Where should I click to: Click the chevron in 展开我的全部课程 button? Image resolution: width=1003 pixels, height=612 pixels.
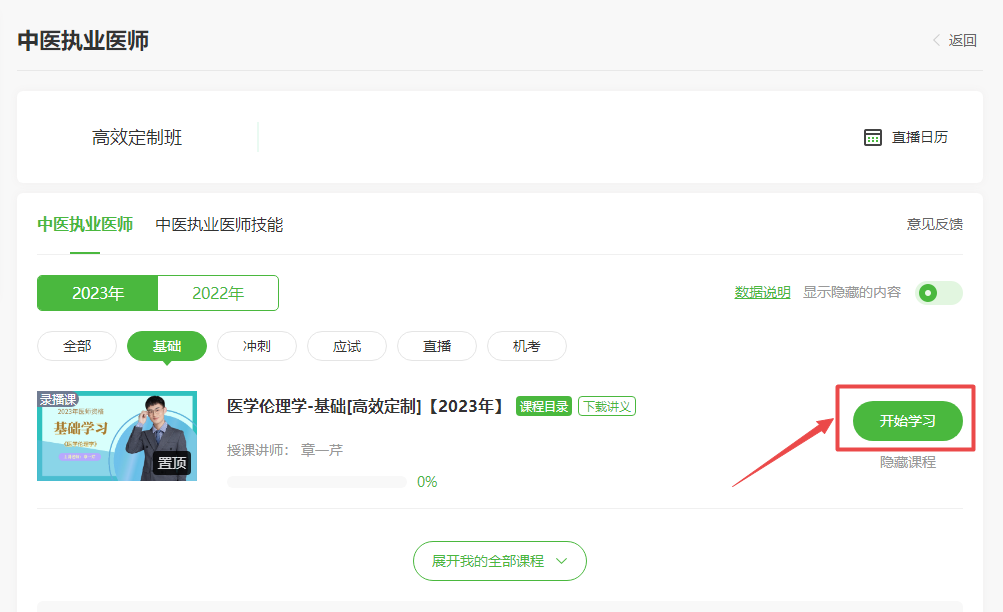[561, 561]
